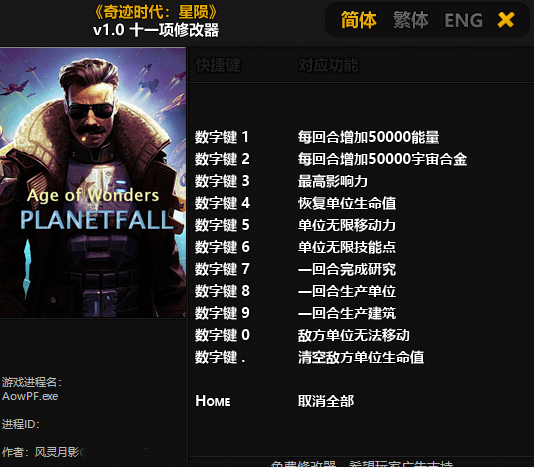Click the Age of Wonders Planetfall cover image
The height and width of the screenshot is (467, 534).
coord(93,182)
